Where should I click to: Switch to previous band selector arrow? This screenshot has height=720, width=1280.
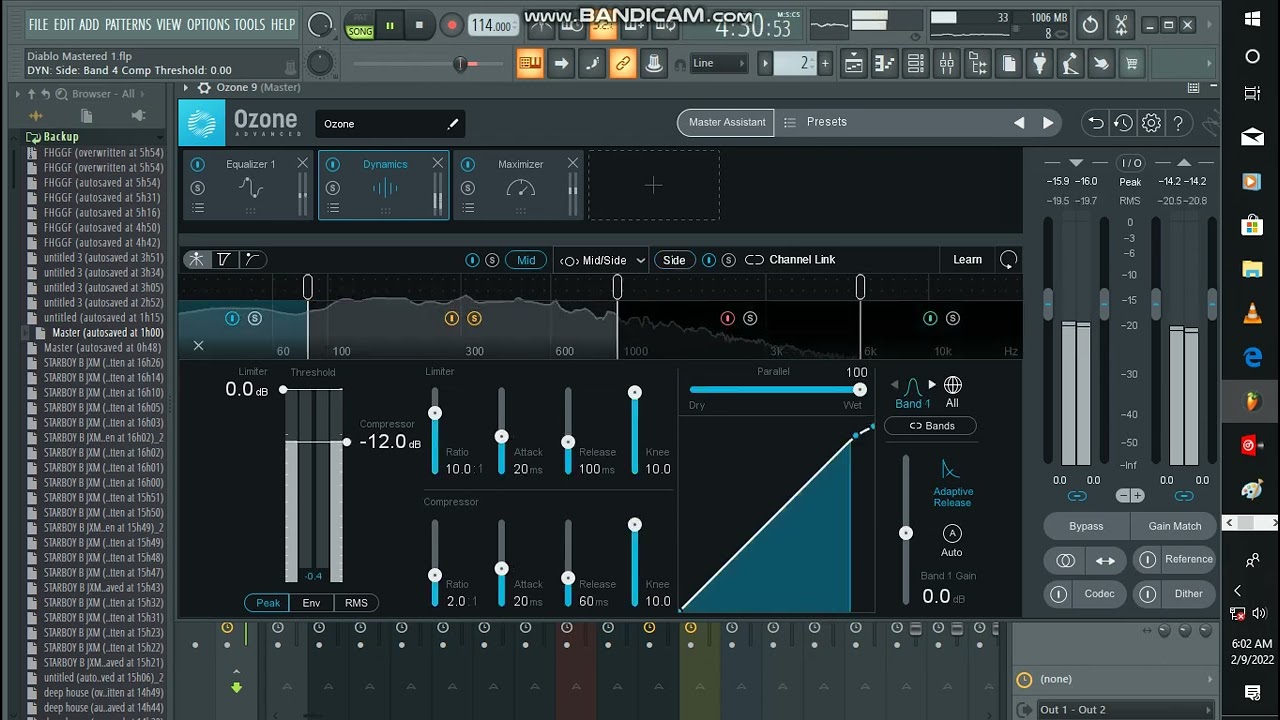895,384
